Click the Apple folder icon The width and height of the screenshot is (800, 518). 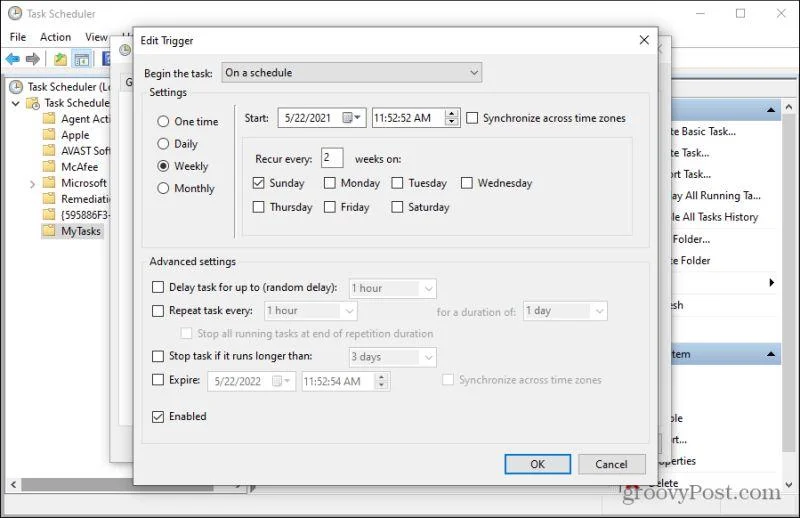(49, 135)
